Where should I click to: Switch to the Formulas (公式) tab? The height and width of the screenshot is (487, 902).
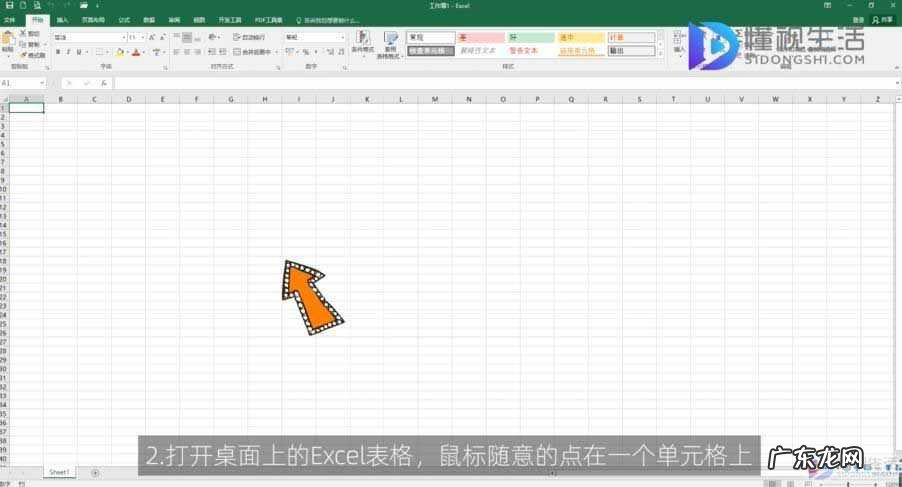(x=124, y=20)
